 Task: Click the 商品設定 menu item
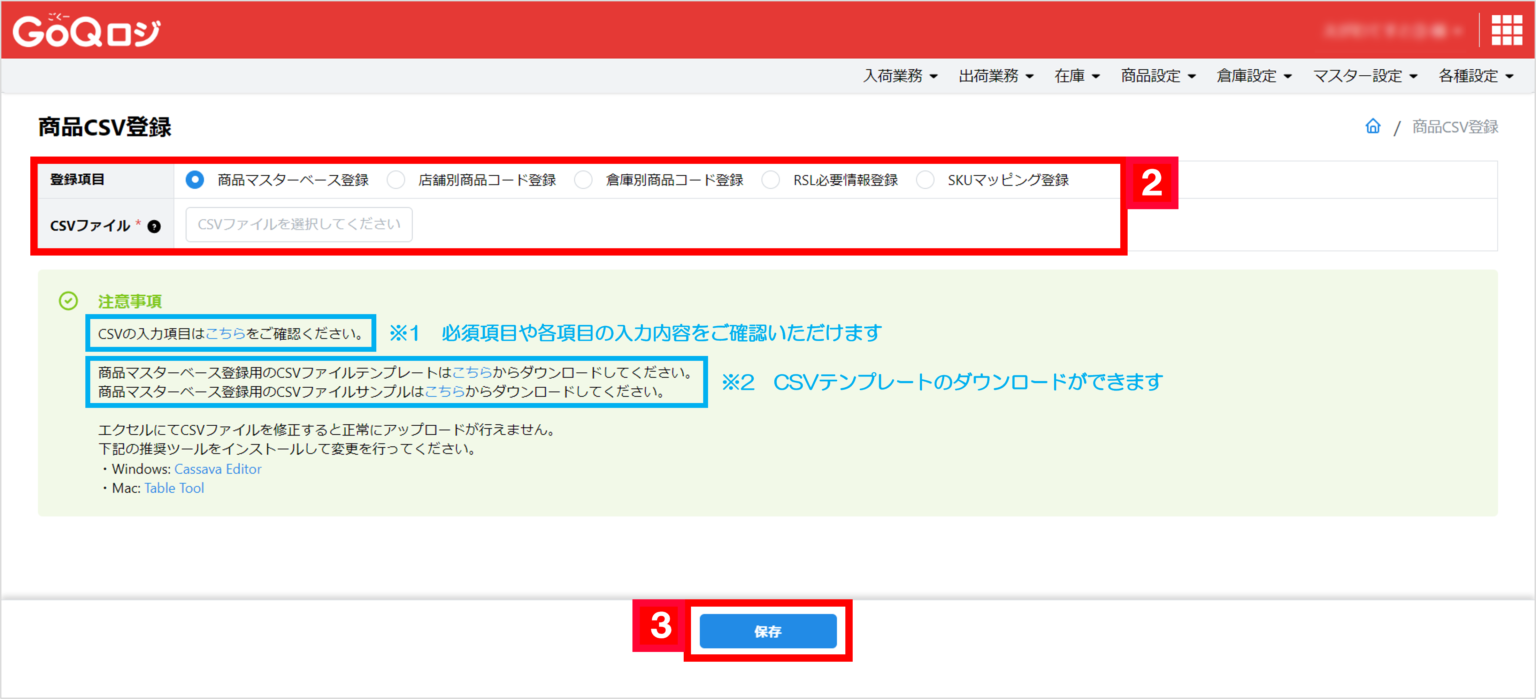click(x=1152, y=75)
